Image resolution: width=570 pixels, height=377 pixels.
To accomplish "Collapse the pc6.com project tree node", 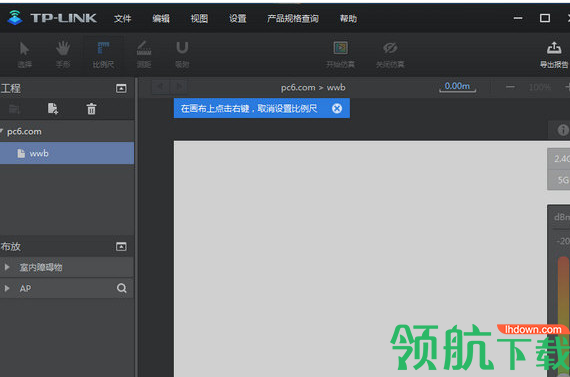I will pos(2,131).
